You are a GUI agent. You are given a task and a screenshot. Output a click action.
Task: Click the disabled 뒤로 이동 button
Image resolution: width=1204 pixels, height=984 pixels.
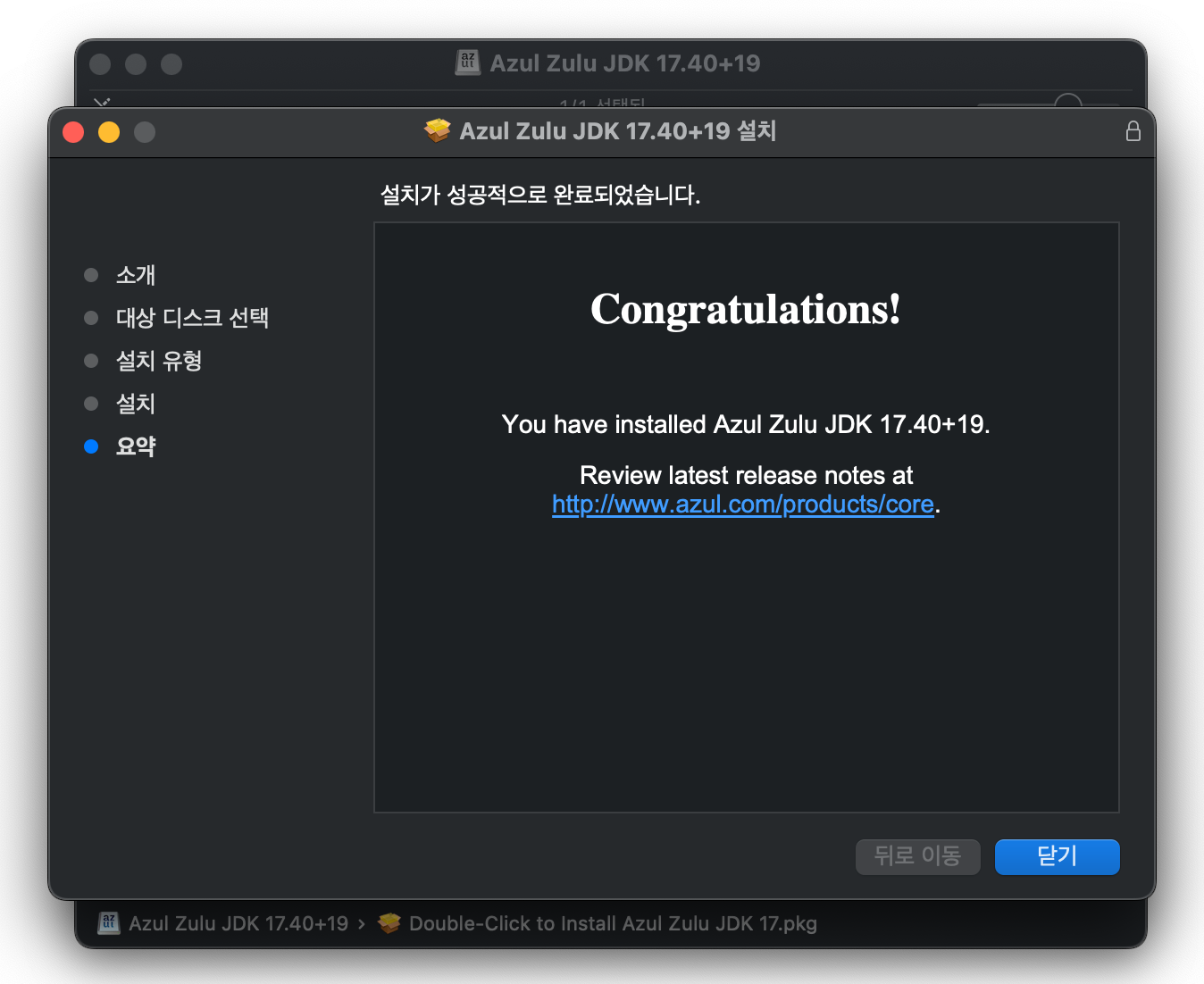pos(917,856)
